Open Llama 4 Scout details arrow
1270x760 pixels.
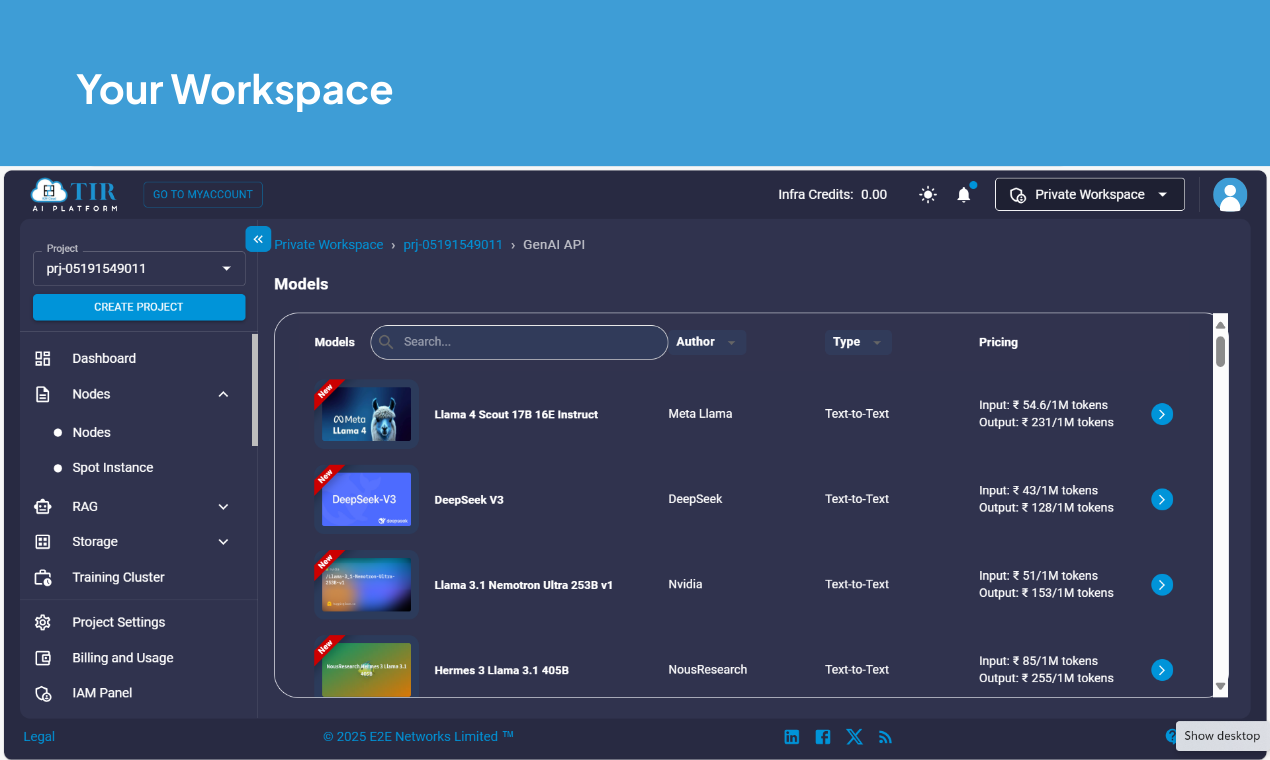1161,414
